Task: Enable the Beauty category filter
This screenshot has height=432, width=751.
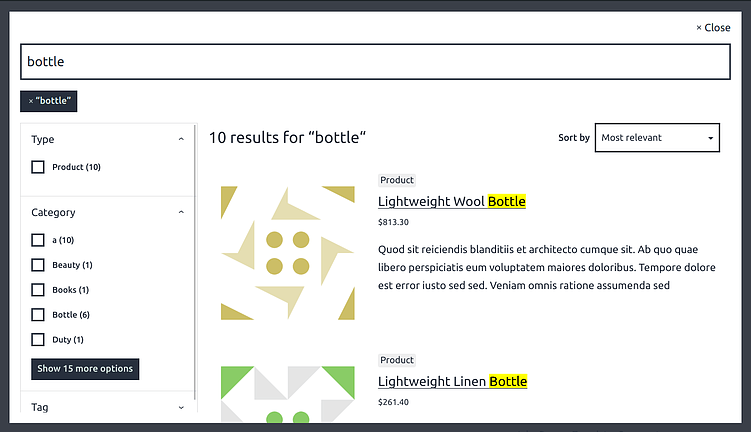Action: click(x=38, y=265)
